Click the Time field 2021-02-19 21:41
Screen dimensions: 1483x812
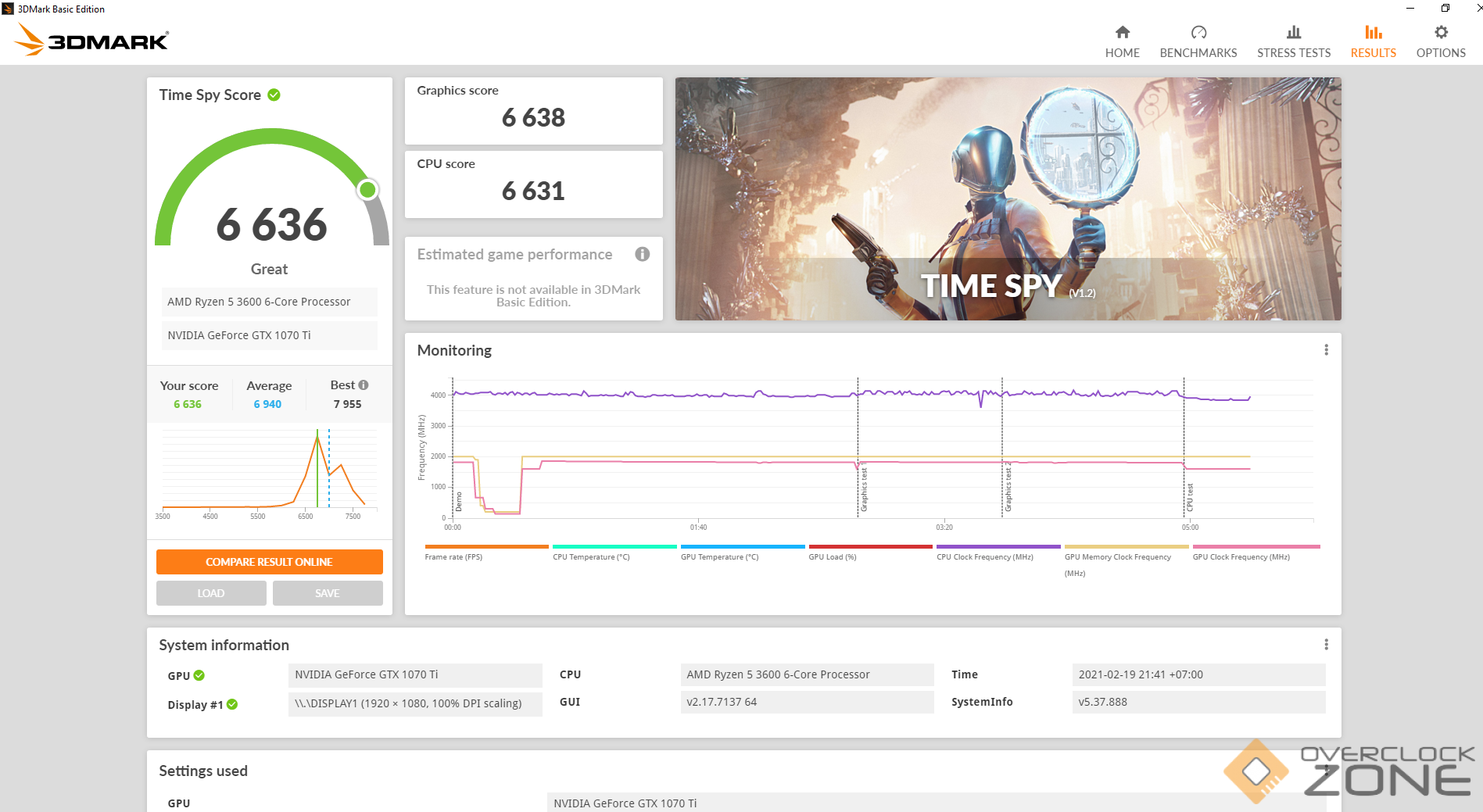pyautogui.click(x=1198, y=674)
